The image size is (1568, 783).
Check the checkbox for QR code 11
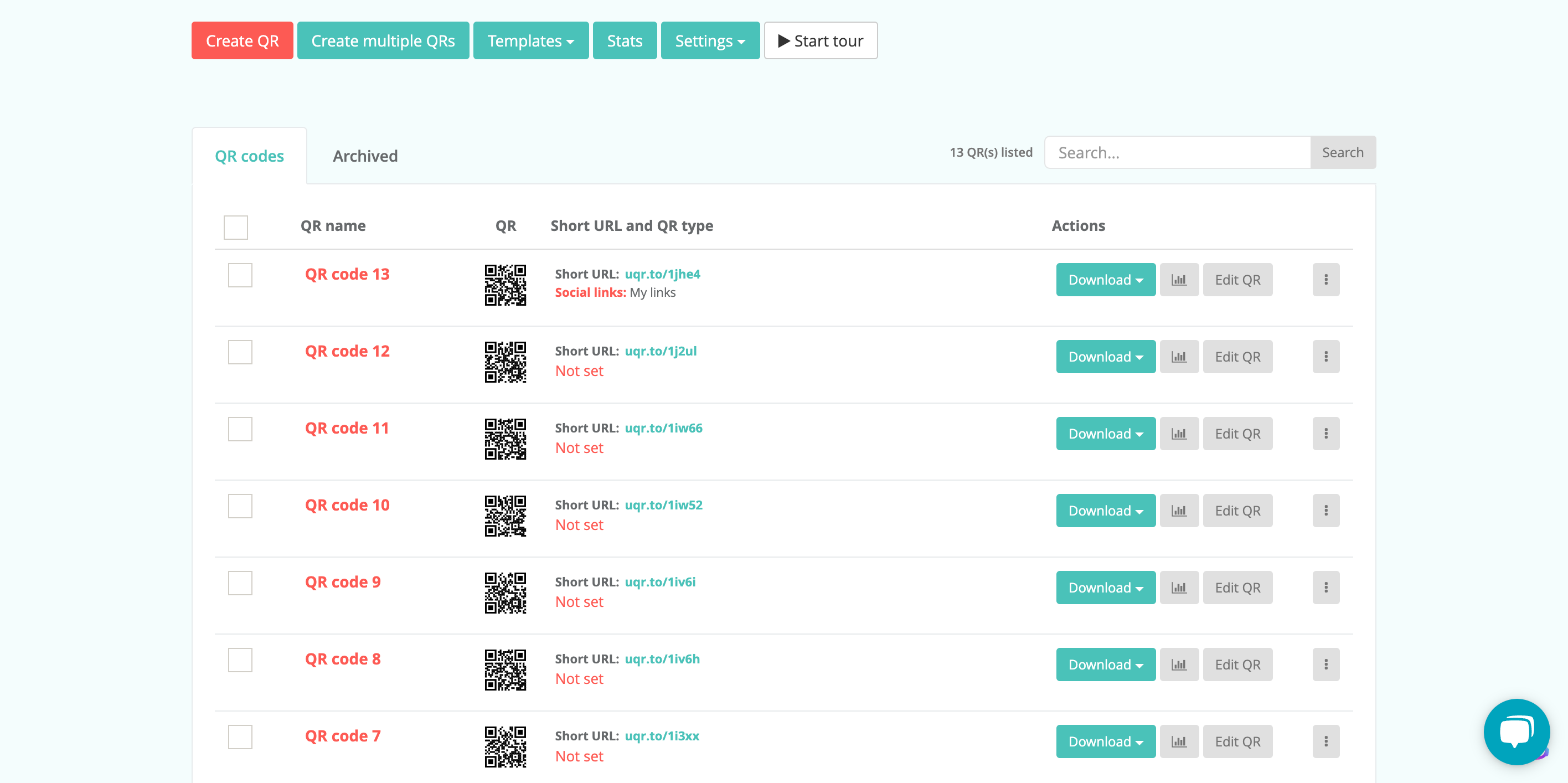pyautogui.click(x=240, y=429)
